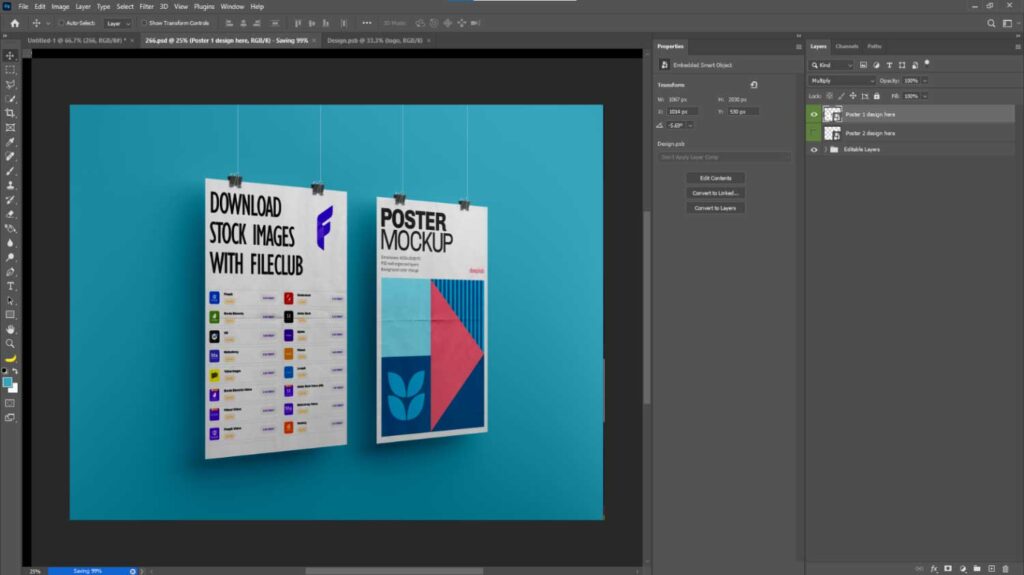Pick the Hand tool
This screenshot has width=1024, height=575.
(x=11, y=329)
